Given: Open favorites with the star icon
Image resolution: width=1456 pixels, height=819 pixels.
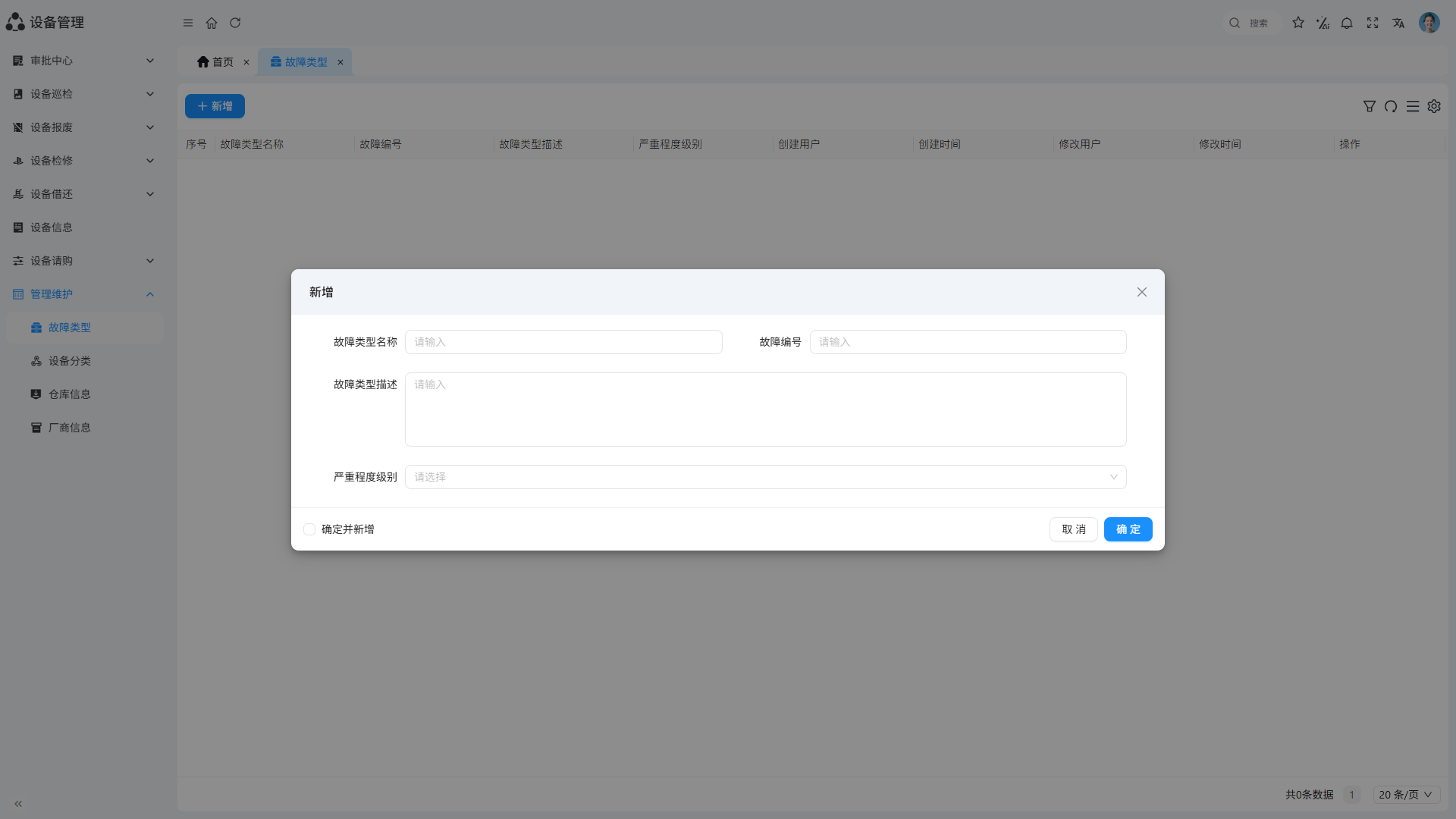Looking at the screenshot, I should point(1298,23).
